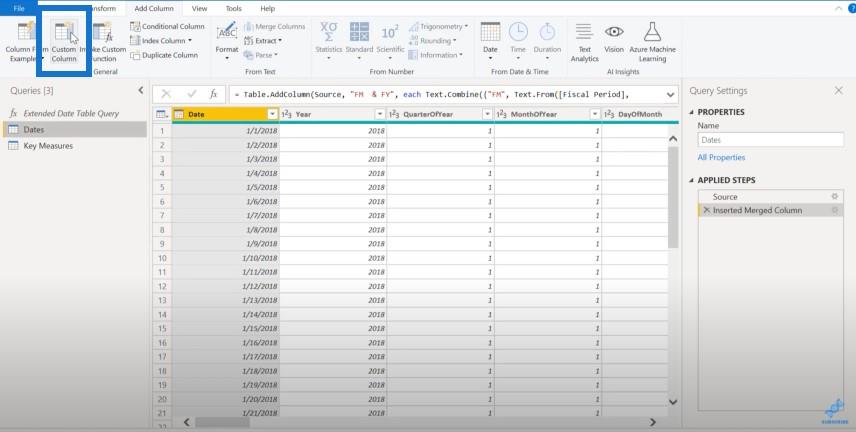The width and height of the screenshot is (856, 432).
Task: Open Azure Machine Learning
Action: [x=652, y=42]
